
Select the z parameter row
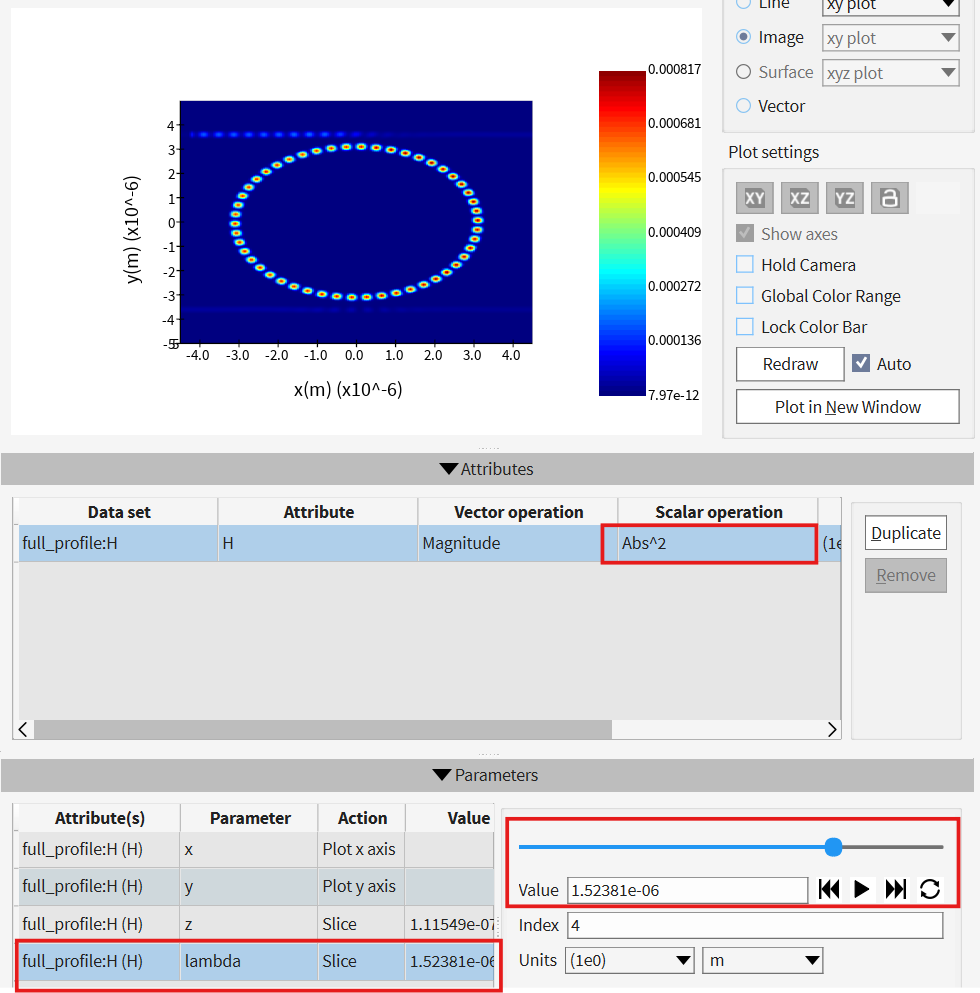click(256, 924)
